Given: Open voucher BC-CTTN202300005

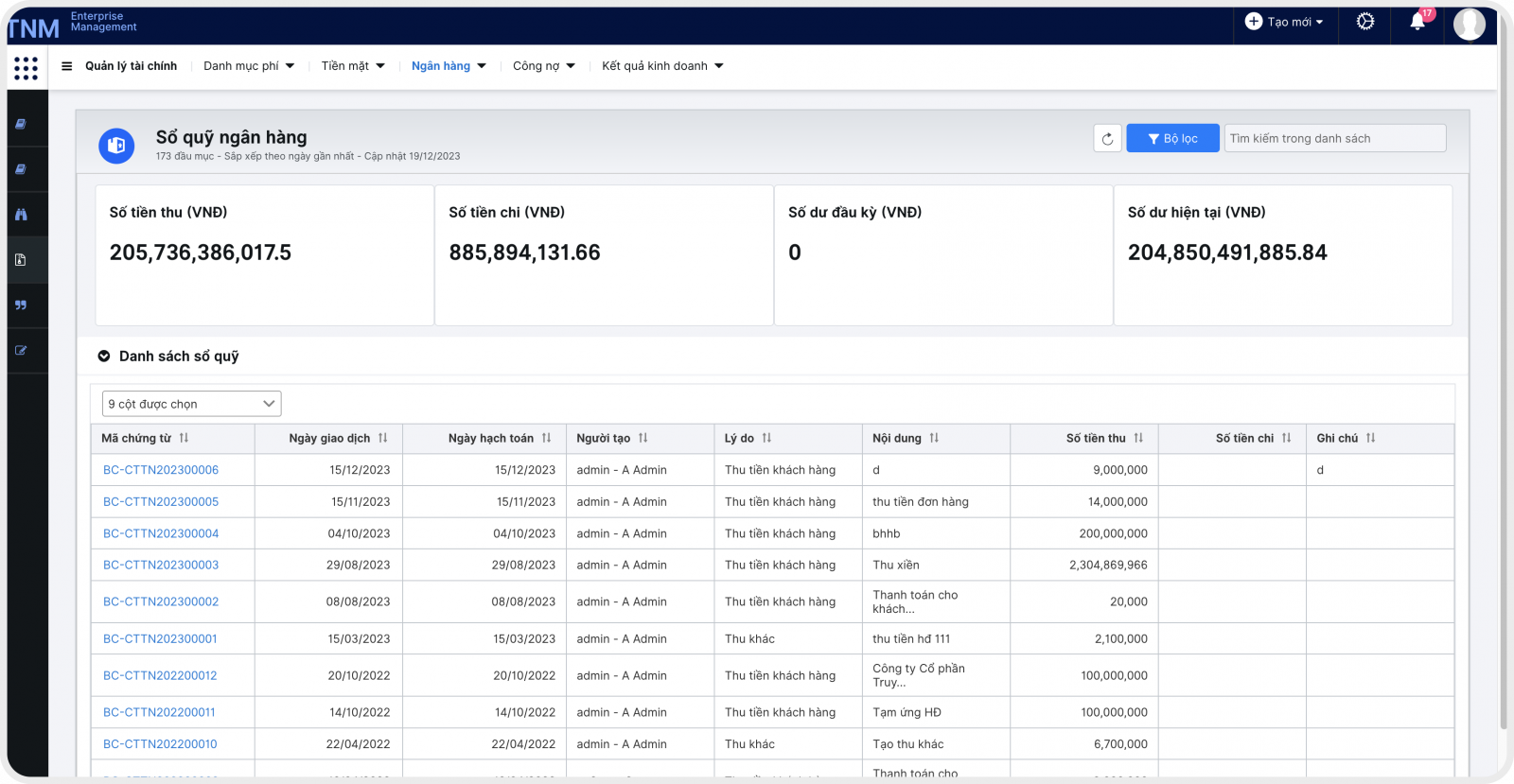Looking at the screenshot, I should (161, 502).
